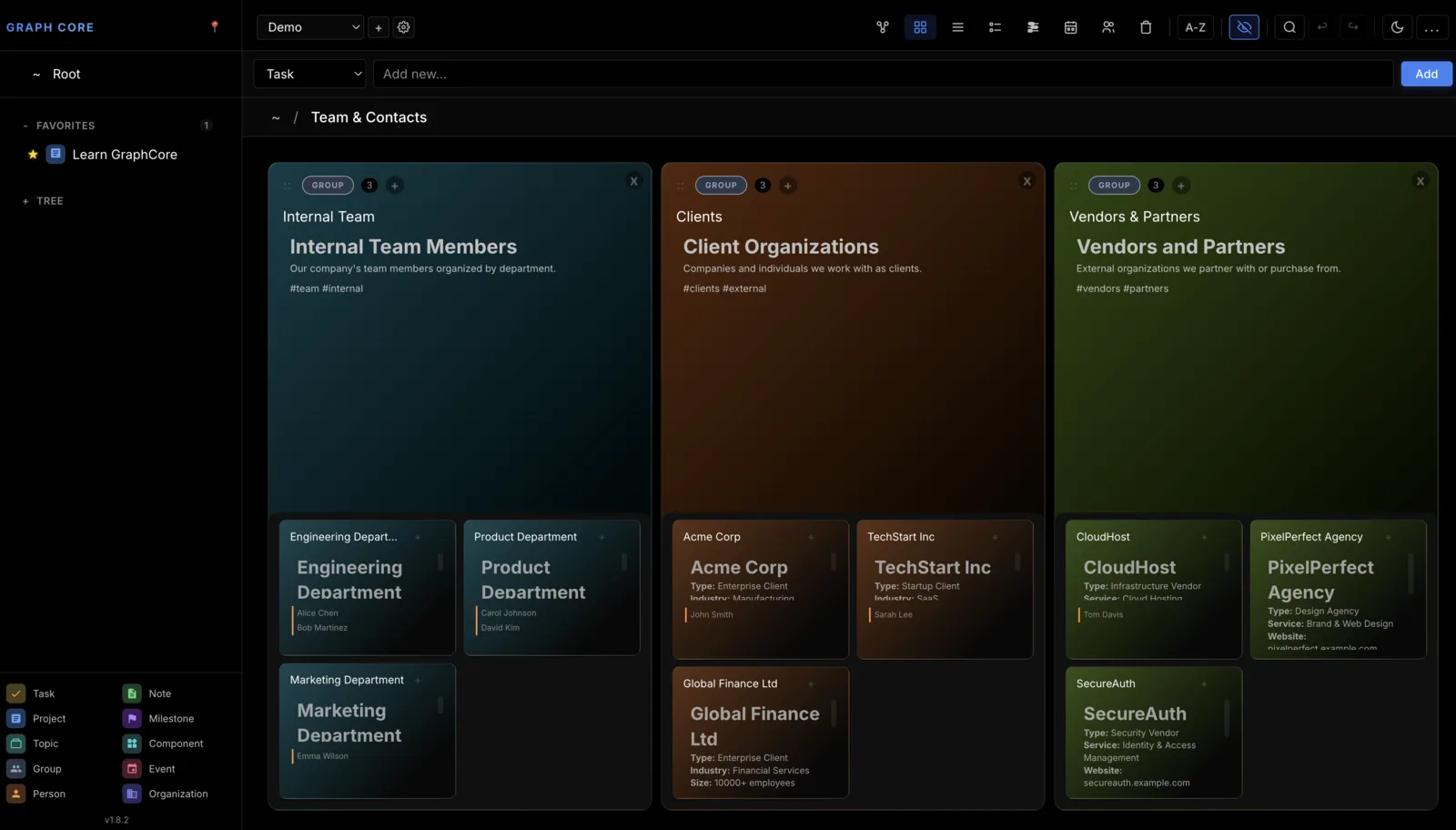
Task: Click the GROUP badge on Vendors & Partners
Action: (1114, 186)
